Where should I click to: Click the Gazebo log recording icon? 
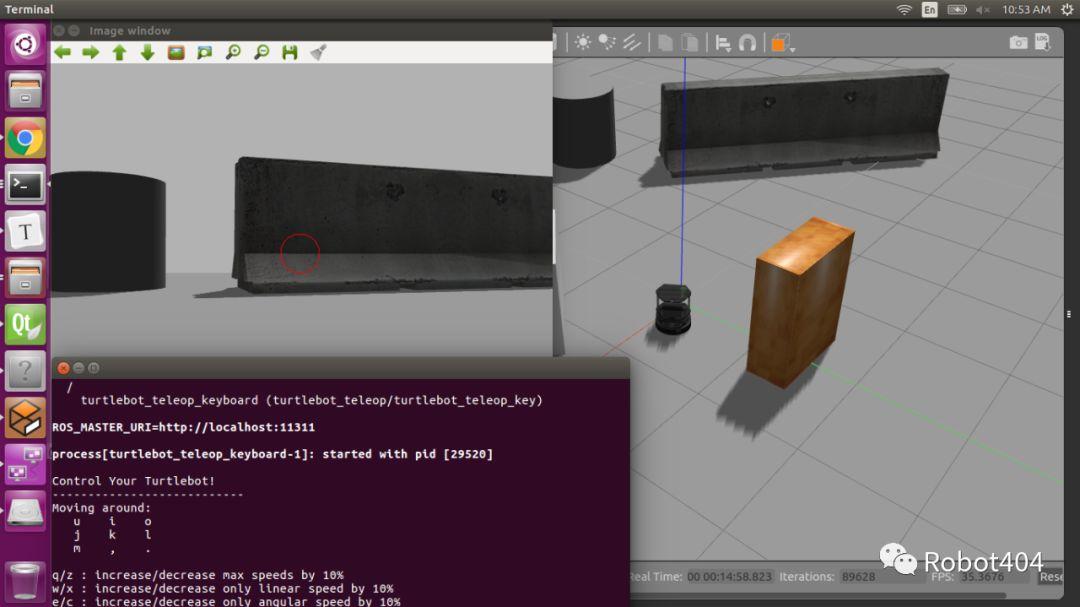[1044, 42]
